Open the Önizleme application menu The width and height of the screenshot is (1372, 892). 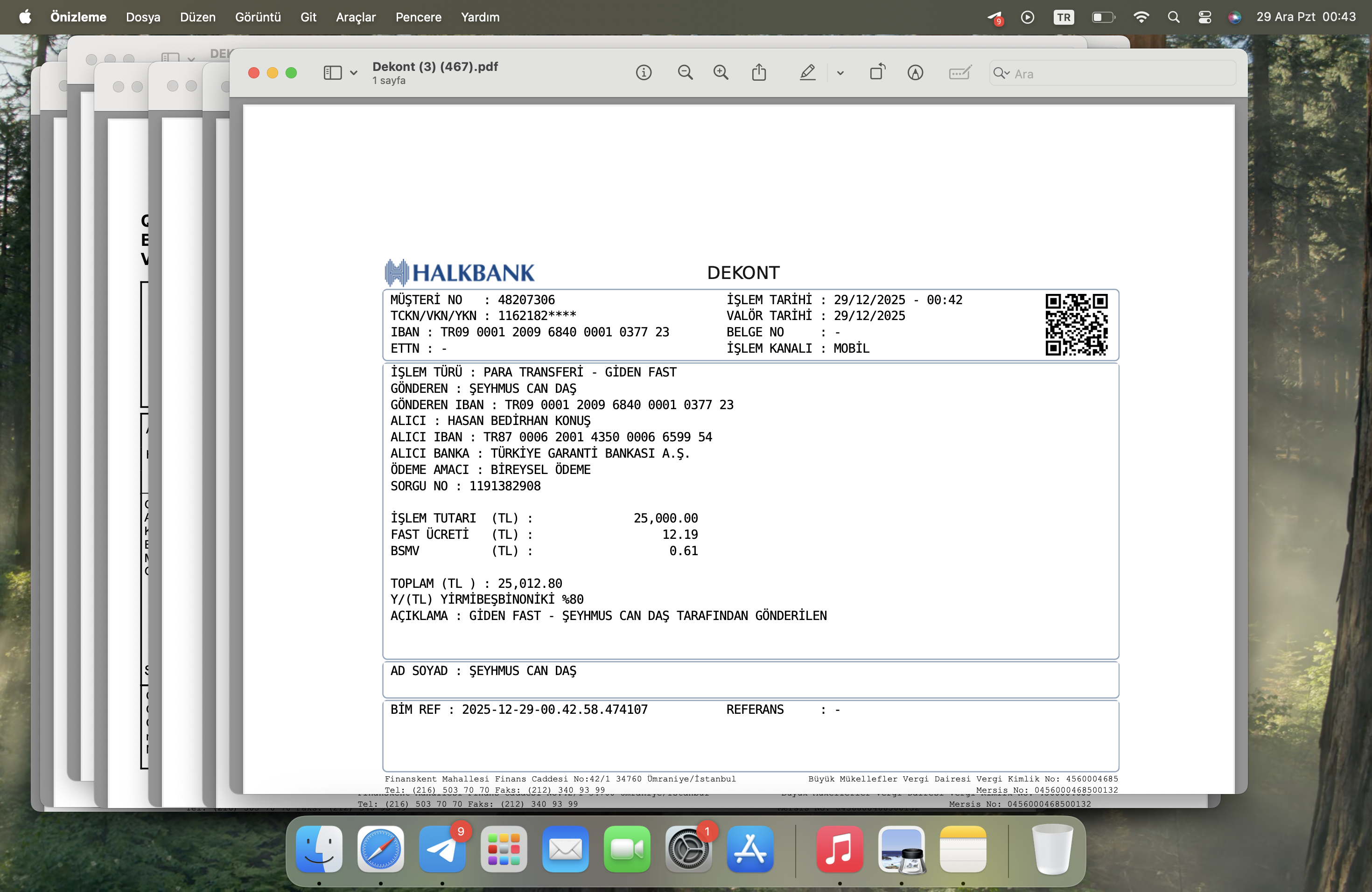pos(78,17)
